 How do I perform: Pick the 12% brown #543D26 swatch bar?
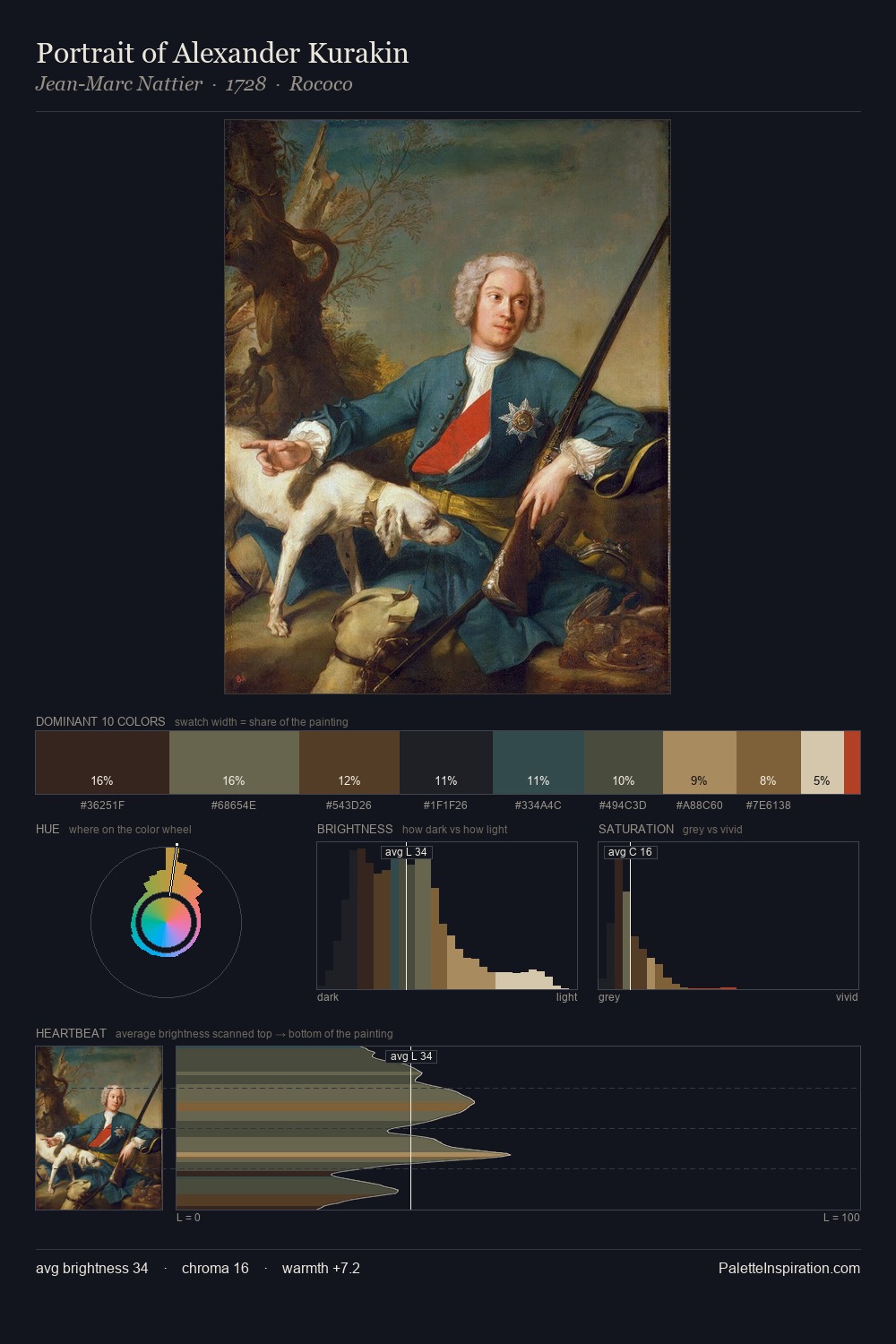(349, 762)
